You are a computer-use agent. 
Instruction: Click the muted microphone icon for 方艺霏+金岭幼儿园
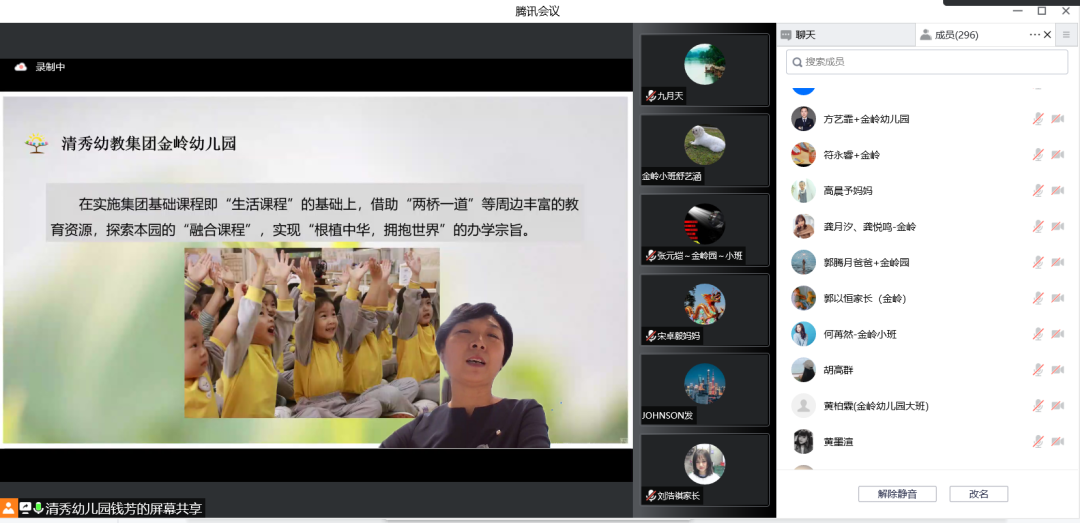coord(1038,119)
